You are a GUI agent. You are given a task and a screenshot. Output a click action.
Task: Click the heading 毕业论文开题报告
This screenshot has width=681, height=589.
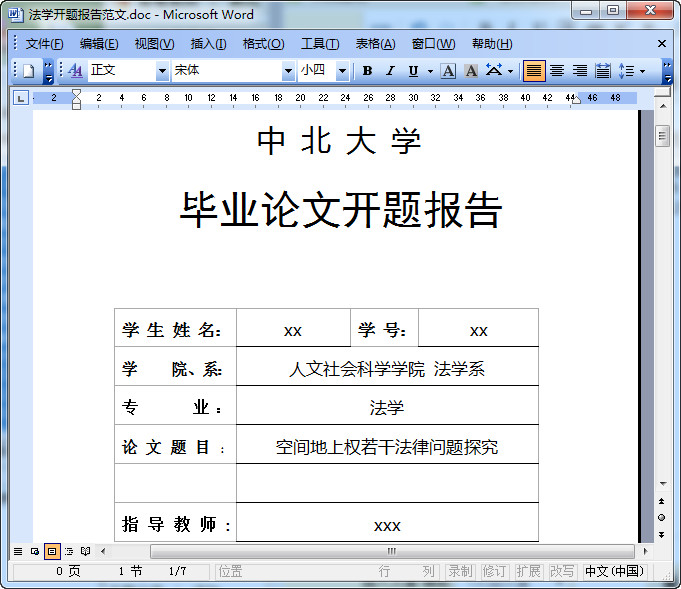point(341,210)
